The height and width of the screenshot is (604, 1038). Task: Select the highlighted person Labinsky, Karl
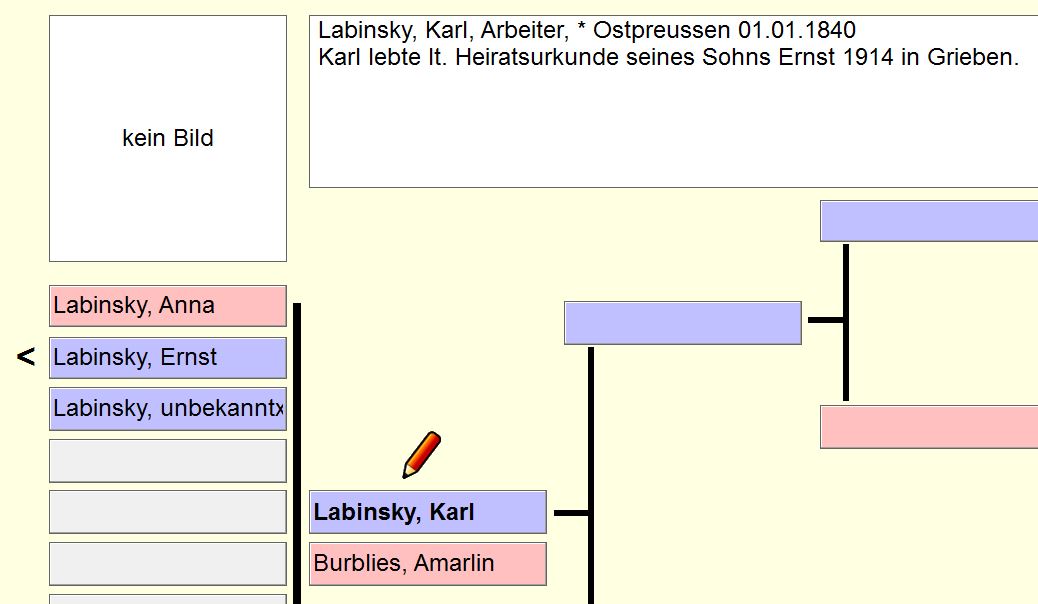click(428, 512)
